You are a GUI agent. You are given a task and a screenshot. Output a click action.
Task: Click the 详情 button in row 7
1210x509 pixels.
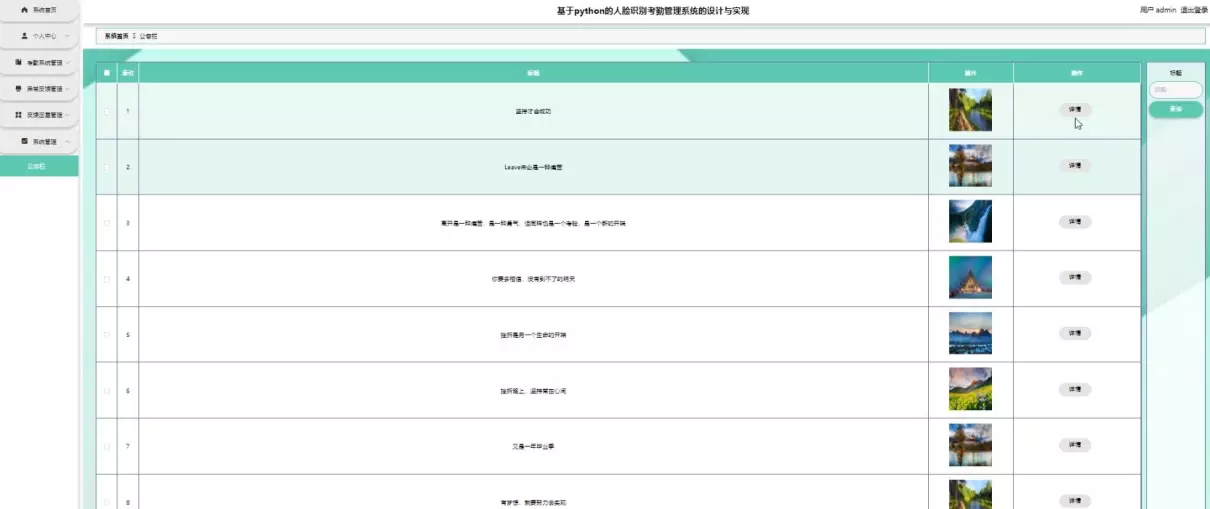click(x=1075, y=445)
